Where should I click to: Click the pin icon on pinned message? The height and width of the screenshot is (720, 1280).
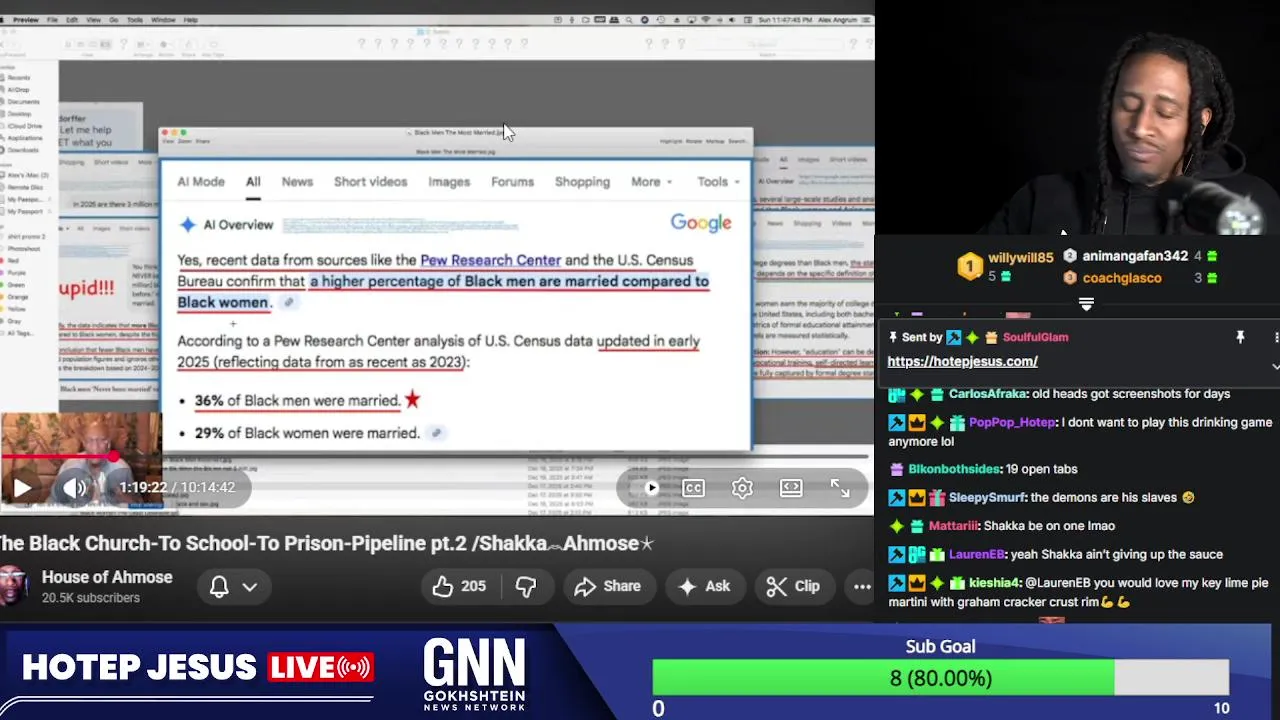point(1240,338)
